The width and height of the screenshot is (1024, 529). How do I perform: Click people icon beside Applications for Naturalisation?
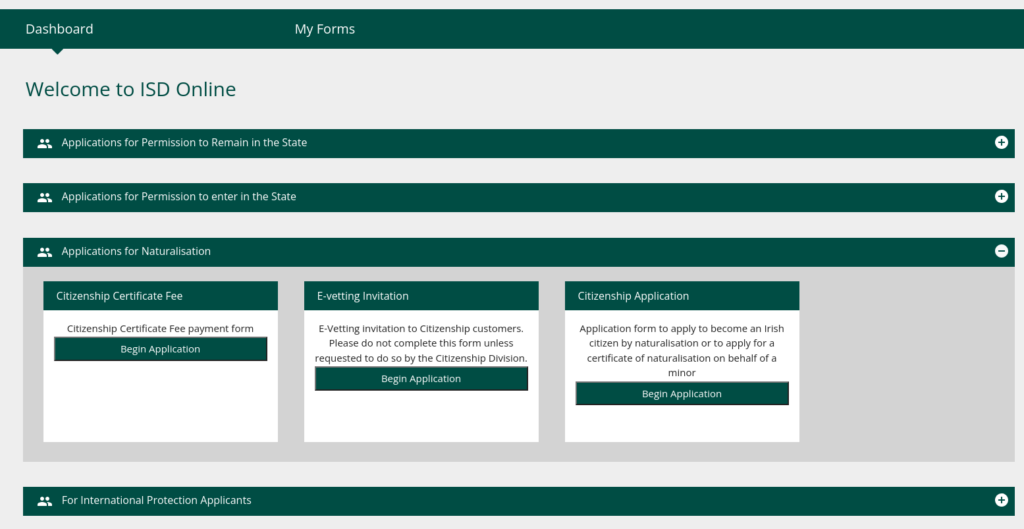(44, 252)
